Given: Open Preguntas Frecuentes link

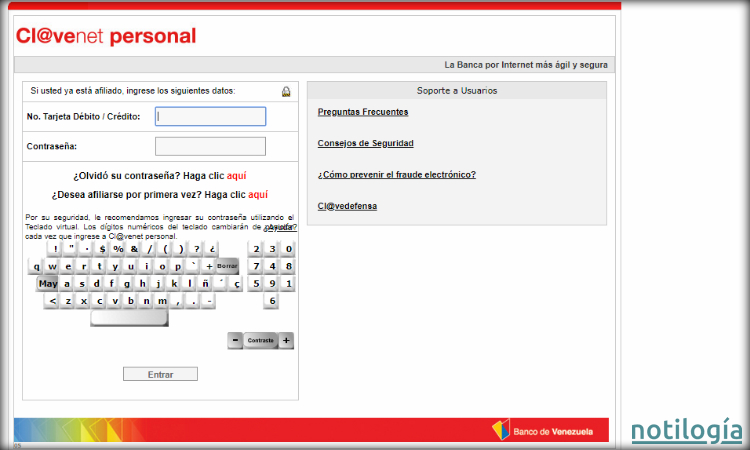Looking at the screenshot, I should 363,112.
